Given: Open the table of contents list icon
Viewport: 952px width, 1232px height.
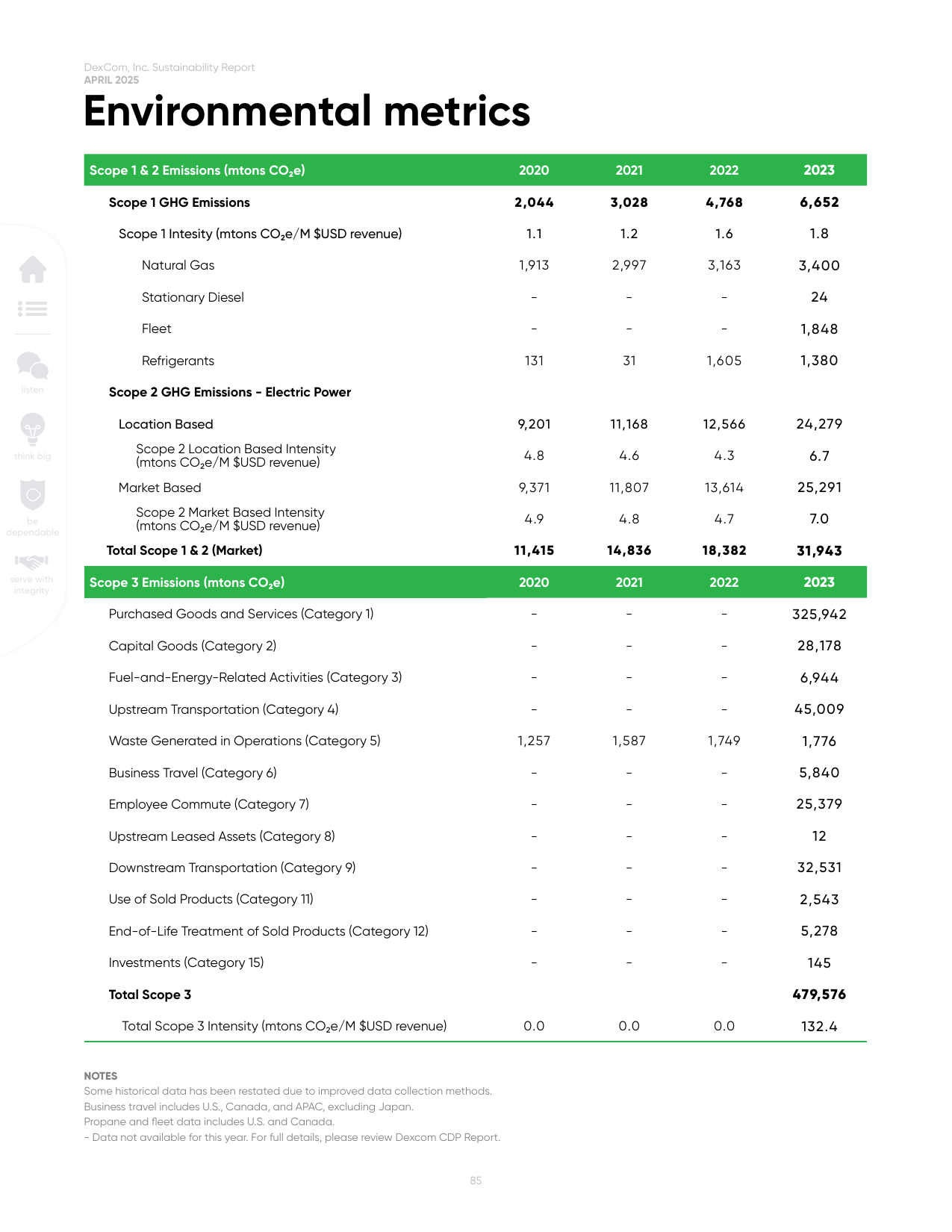Looking at the screenshot, I should (33, 308).
